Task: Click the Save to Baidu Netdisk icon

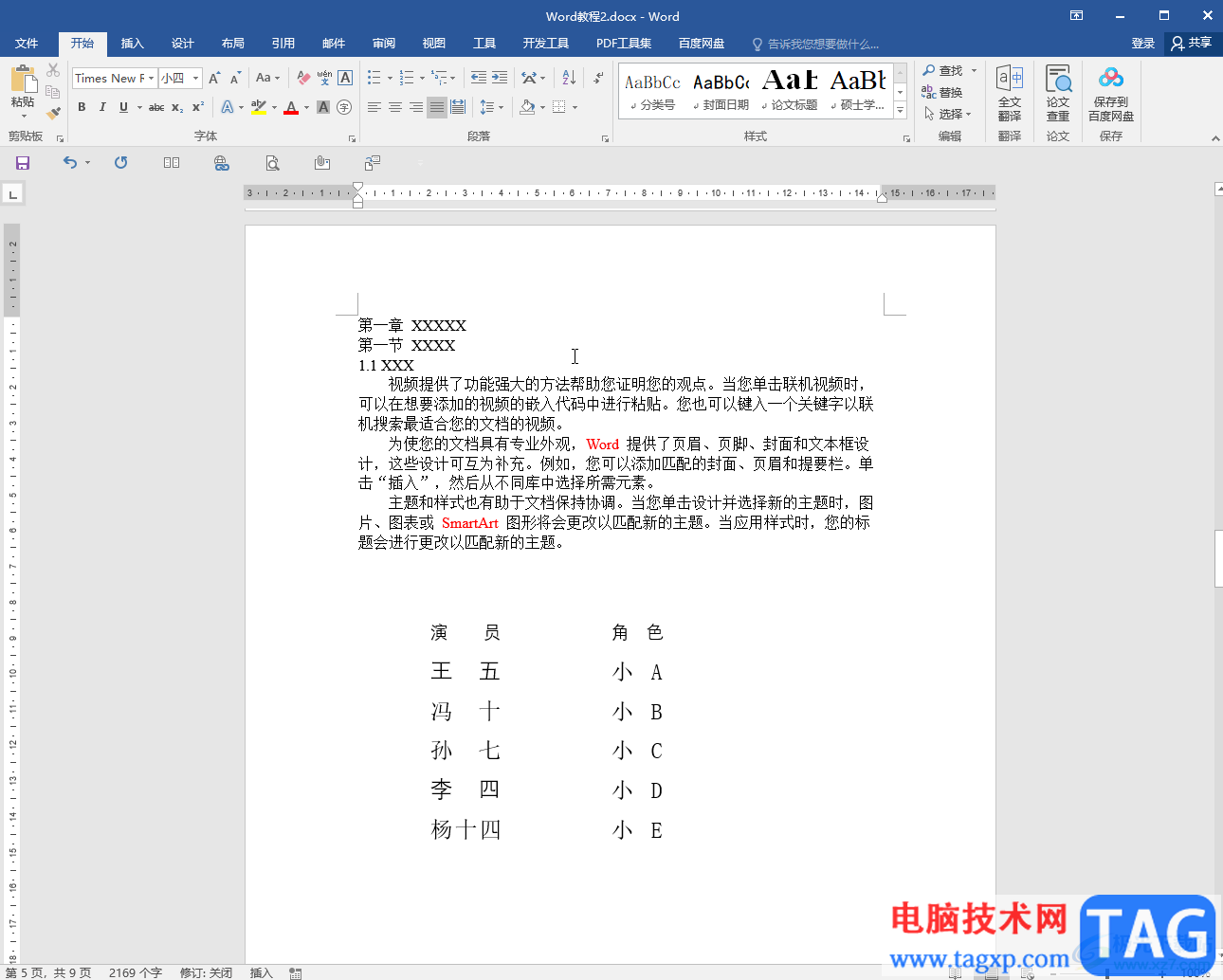Action: point(1111,94)
